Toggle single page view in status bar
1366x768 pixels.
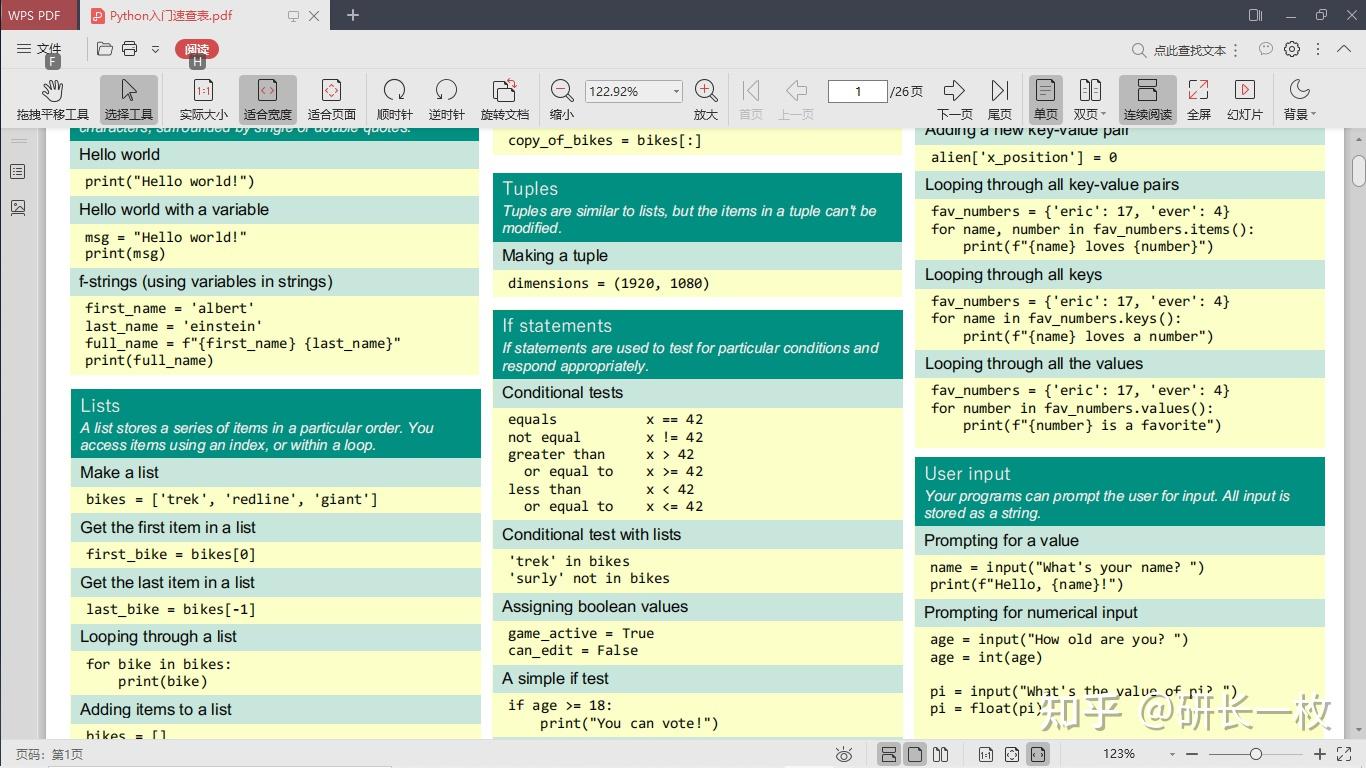coord(915,754)
